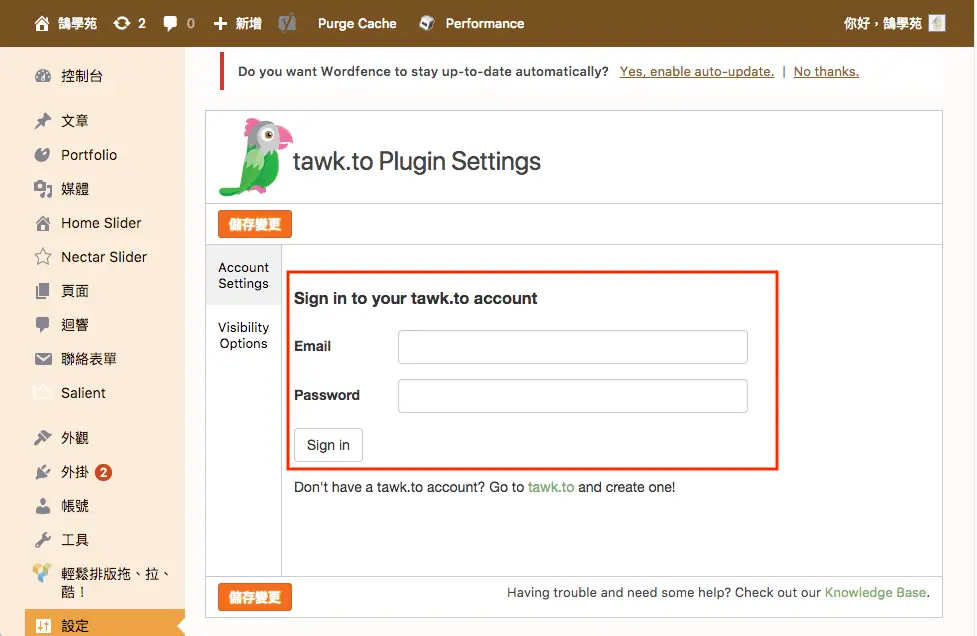Follow the green tawk.to link
This screenshot has height=636, width=977.
pyautogui.click(x=551, y=487)
